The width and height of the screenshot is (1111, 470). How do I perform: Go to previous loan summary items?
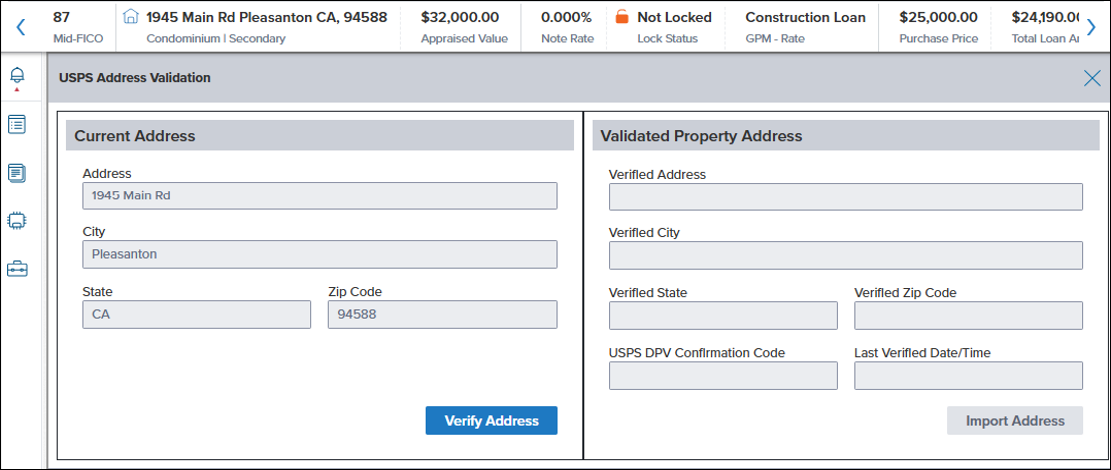pyautogui.click(x=21, y=27)
